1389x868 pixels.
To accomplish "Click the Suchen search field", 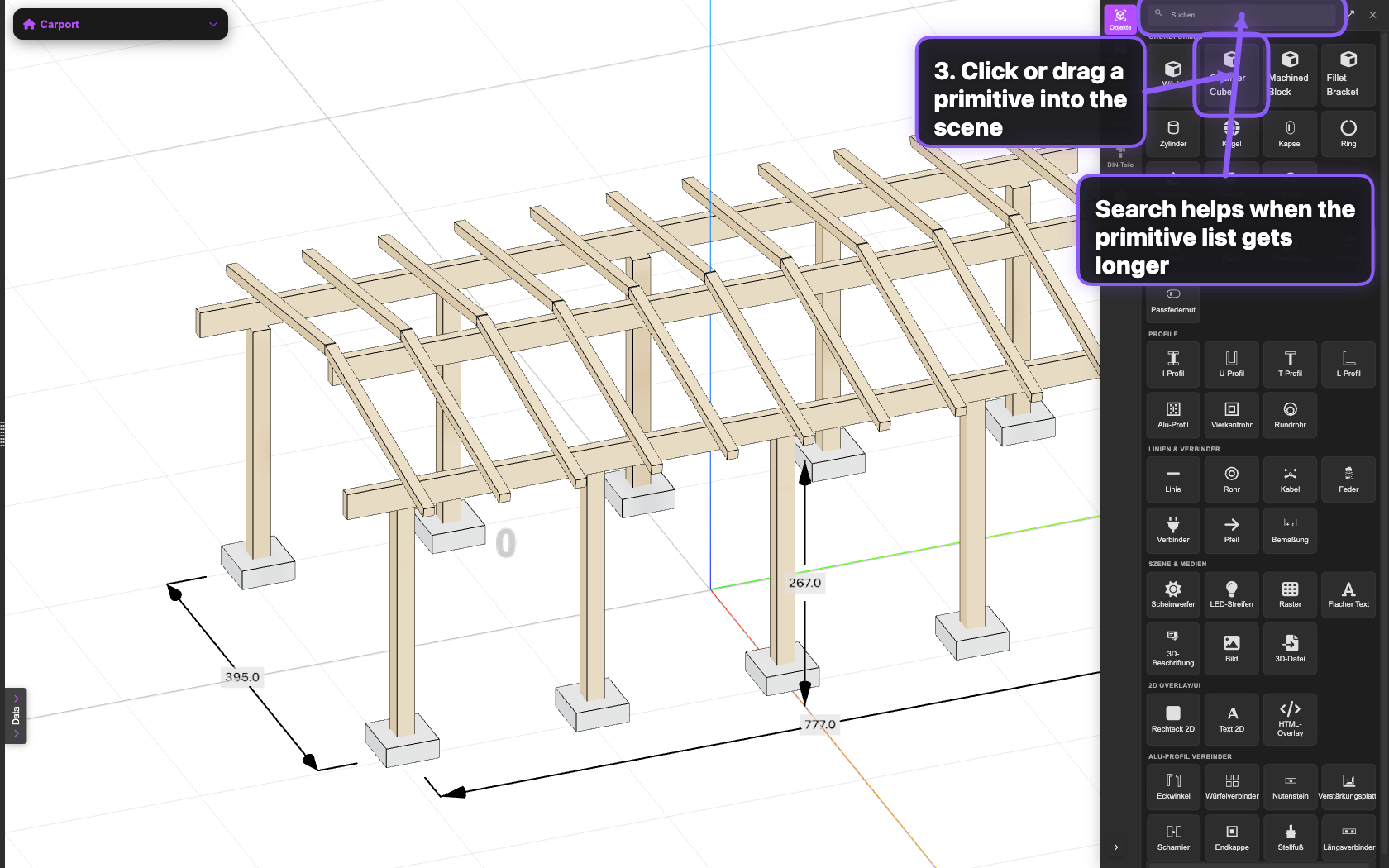I will pyautogui.click(x=1240, y=14).
